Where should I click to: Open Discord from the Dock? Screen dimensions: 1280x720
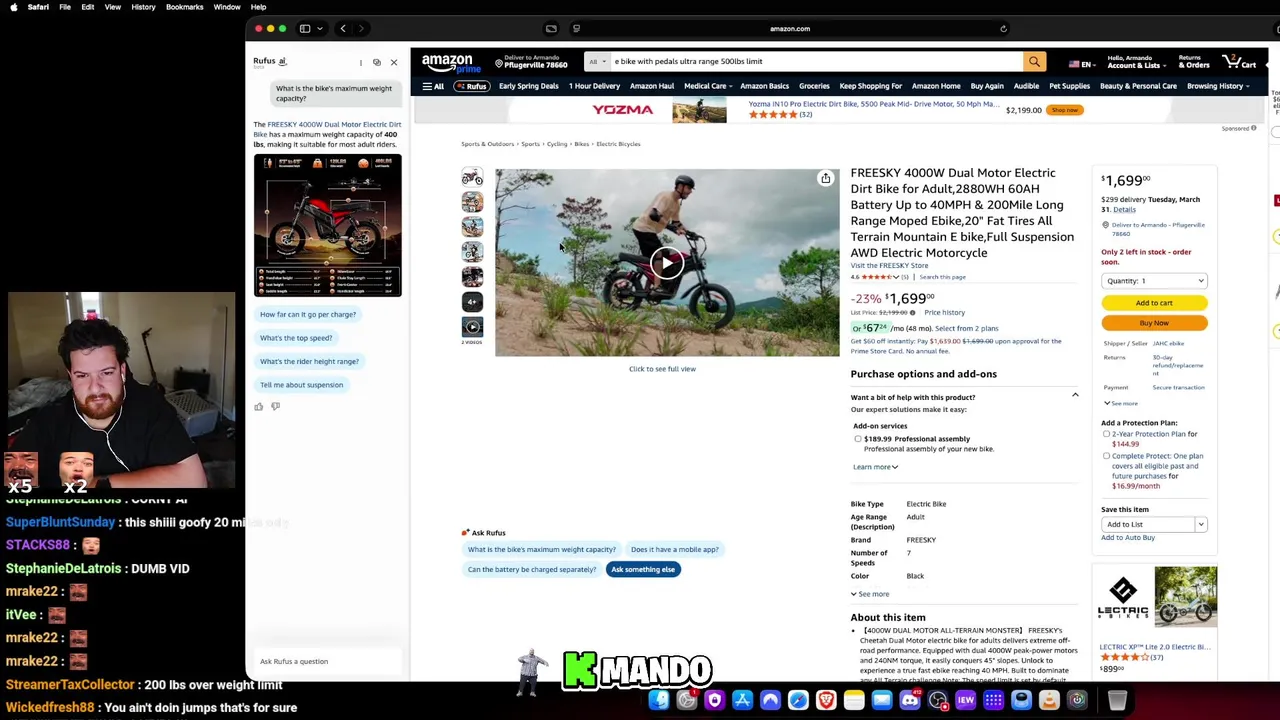point(909,701)
